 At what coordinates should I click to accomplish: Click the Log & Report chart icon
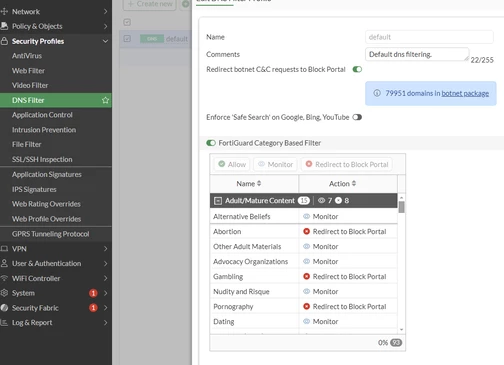(x=4, y=322)
